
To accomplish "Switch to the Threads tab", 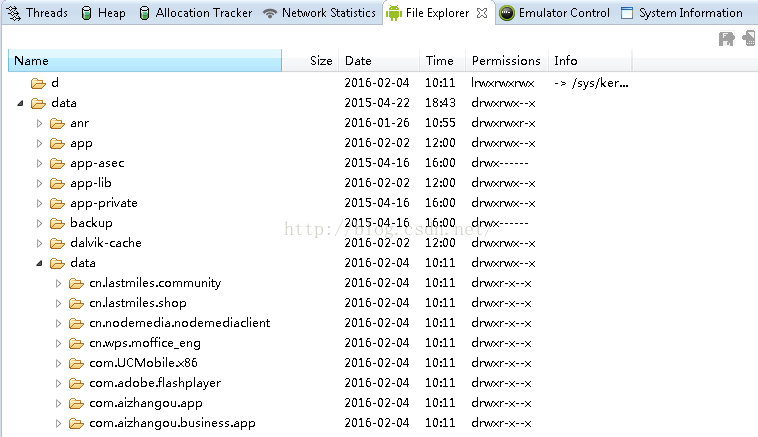I will tap(37, 13).
